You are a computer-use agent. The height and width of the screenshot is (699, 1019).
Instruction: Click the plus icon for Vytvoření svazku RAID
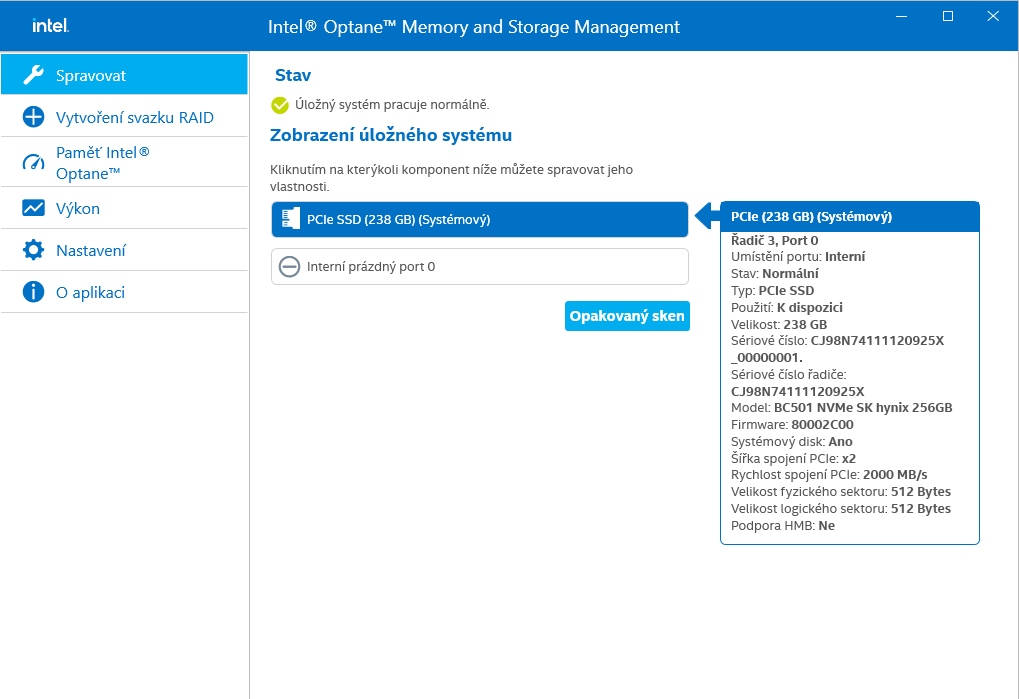33,117
